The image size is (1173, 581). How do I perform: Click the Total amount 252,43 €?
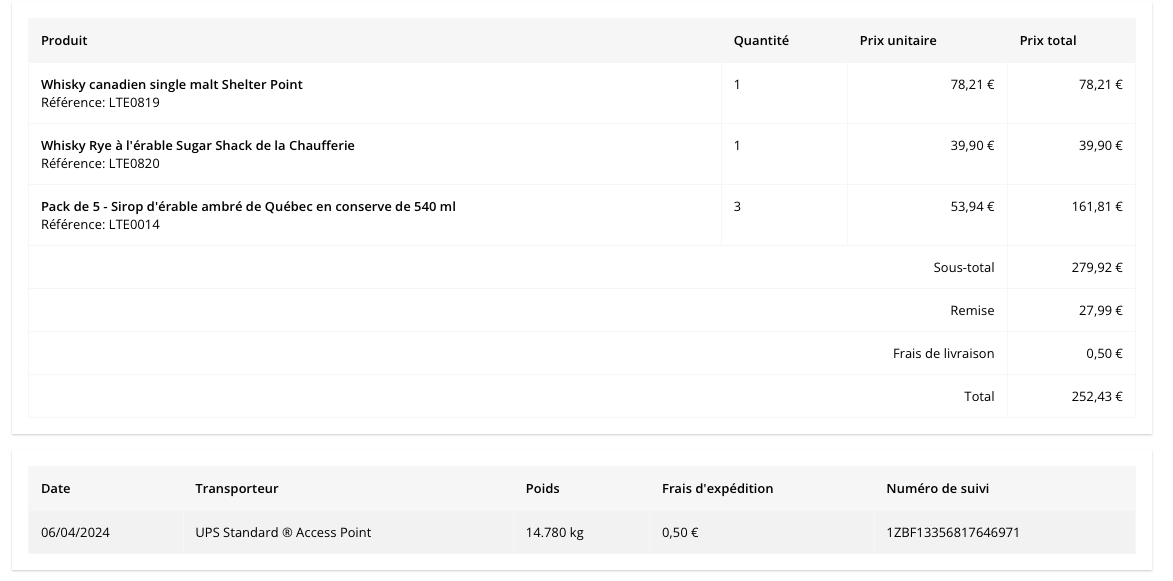(1097, 396)
